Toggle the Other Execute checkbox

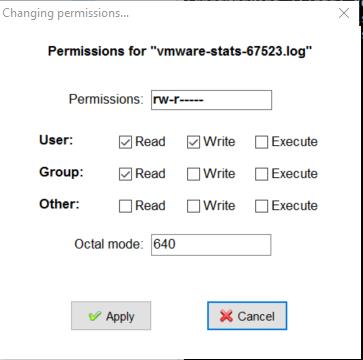[261, 206]
